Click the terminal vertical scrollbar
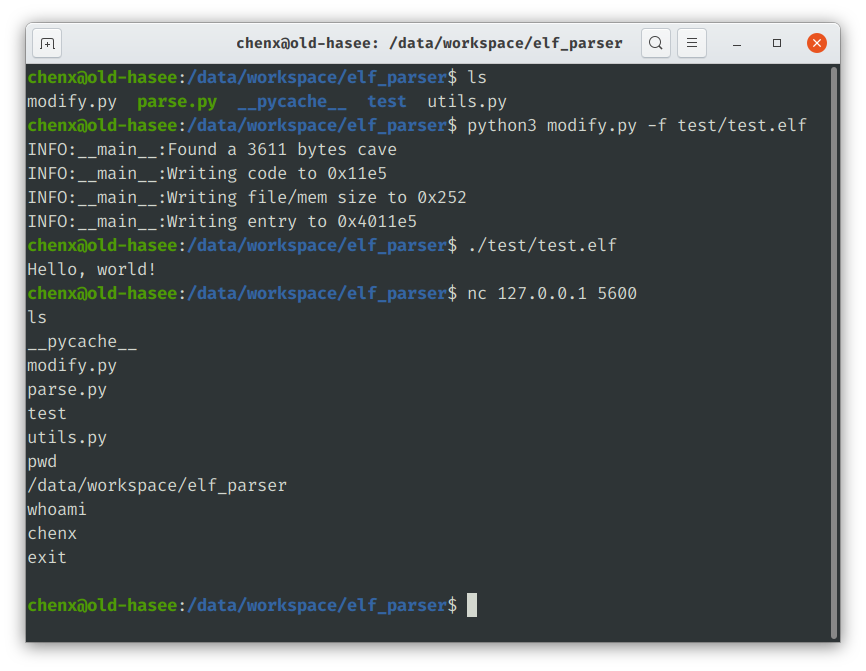866x671 pixels. (835, 352)
